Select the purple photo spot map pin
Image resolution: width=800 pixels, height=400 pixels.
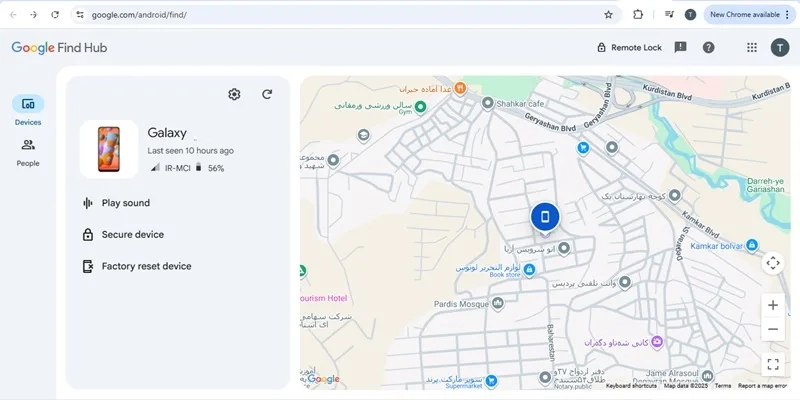point(658,341)
